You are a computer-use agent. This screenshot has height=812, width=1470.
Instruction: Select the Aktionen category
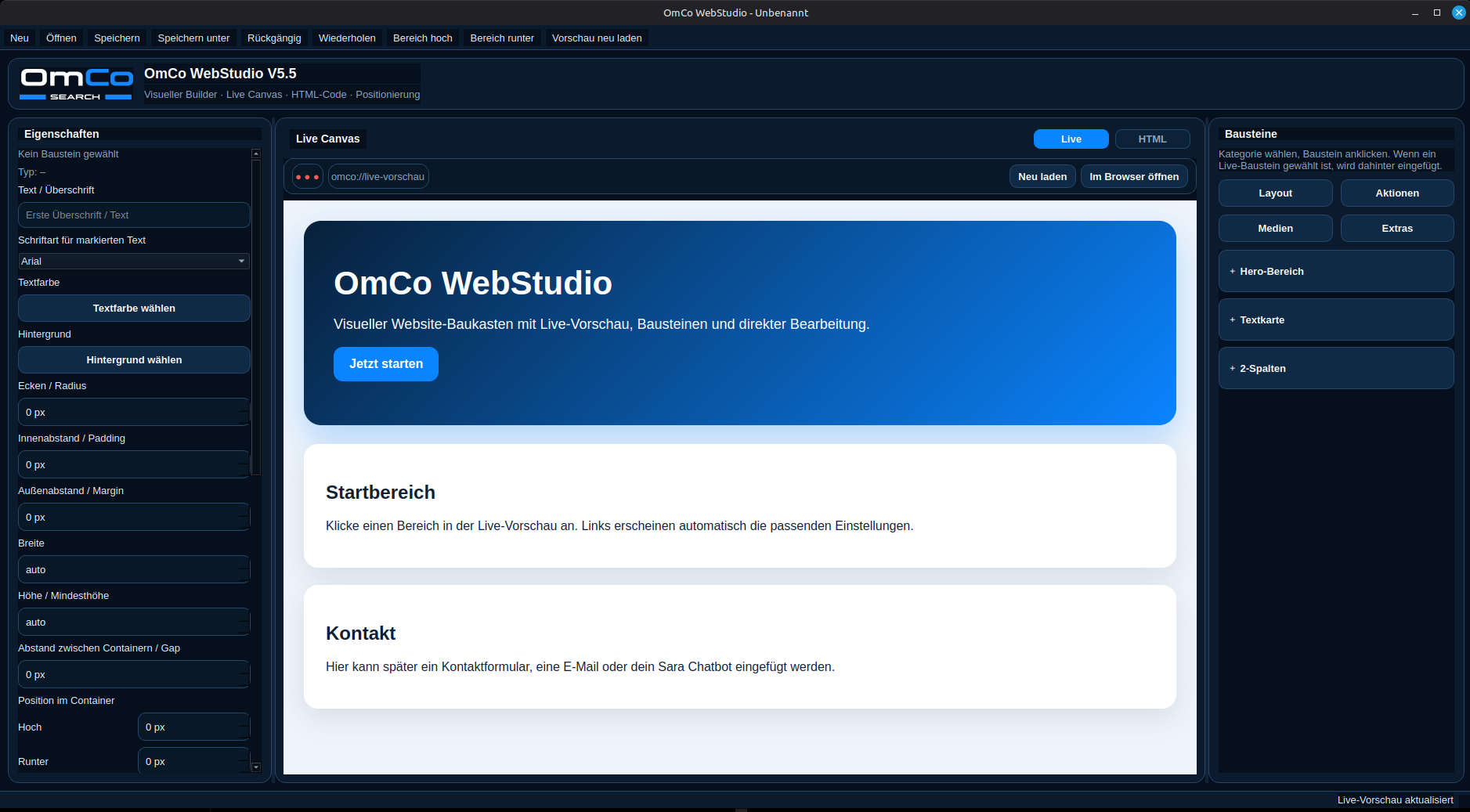point(1397,193)
